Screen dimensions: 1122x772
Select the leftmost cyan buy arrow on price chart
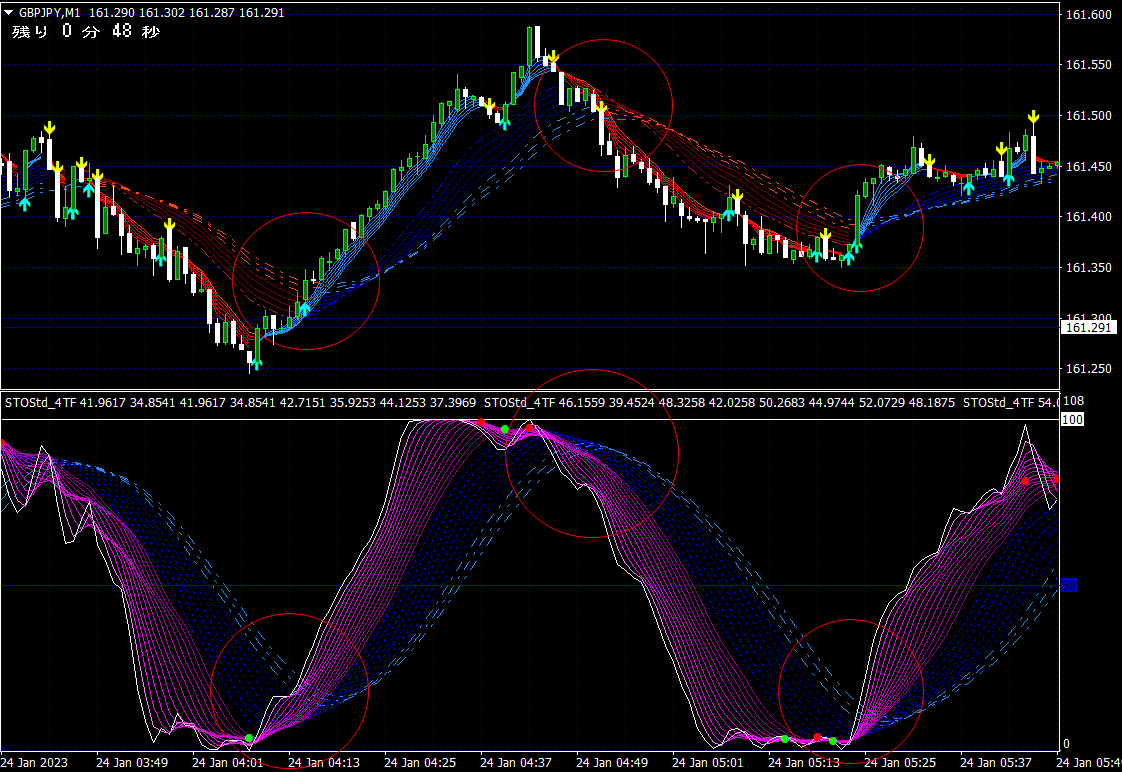(24, 205)
